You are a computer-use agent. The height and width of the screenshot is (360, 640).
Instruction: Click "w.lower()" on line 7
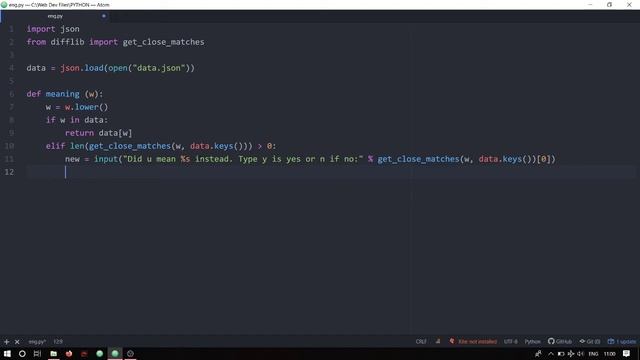[87, 107]
